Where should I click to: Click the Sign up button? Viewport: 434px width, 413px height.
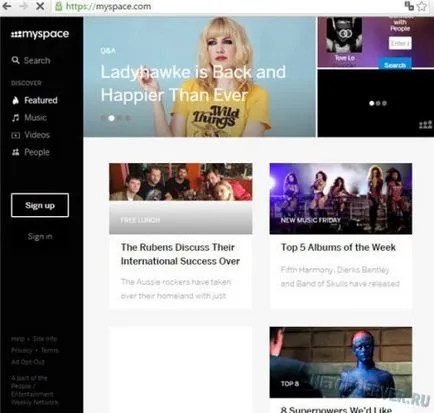pyautogui.click(x=40, y=205)
